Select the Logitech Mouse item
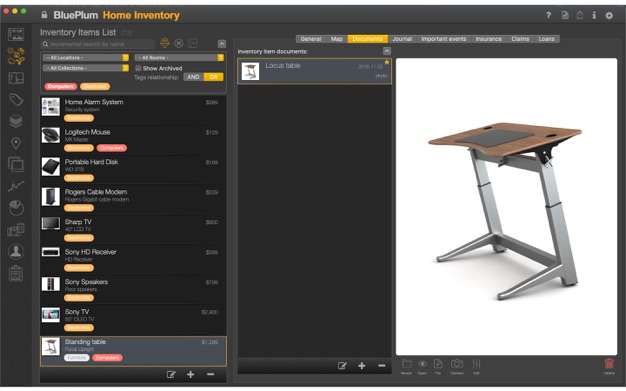This screenshot has width=626, height=391. [133, 139]
